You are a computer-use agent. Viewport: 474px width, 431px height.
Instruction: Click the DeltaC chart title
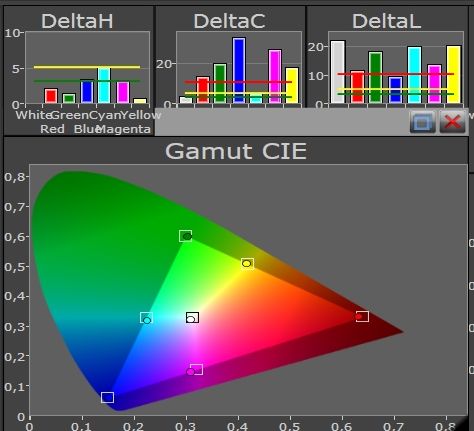point(229,21)
